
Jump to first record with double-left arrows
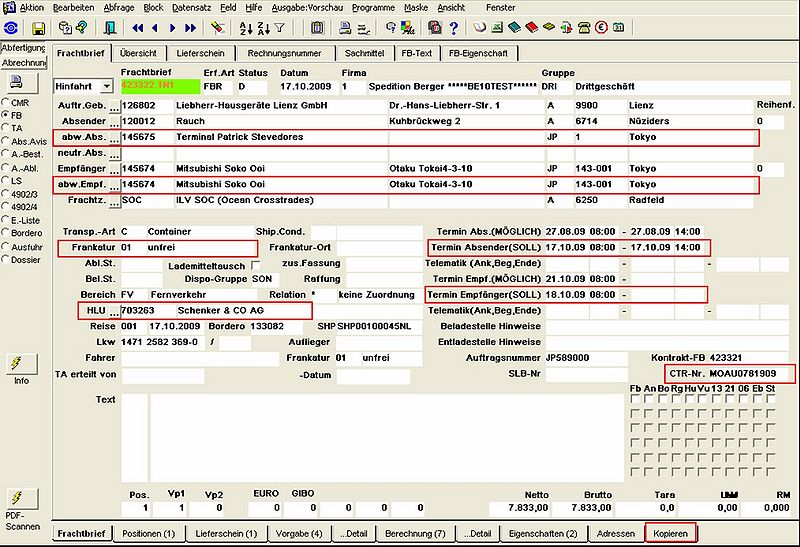click(x=138, y=28)
